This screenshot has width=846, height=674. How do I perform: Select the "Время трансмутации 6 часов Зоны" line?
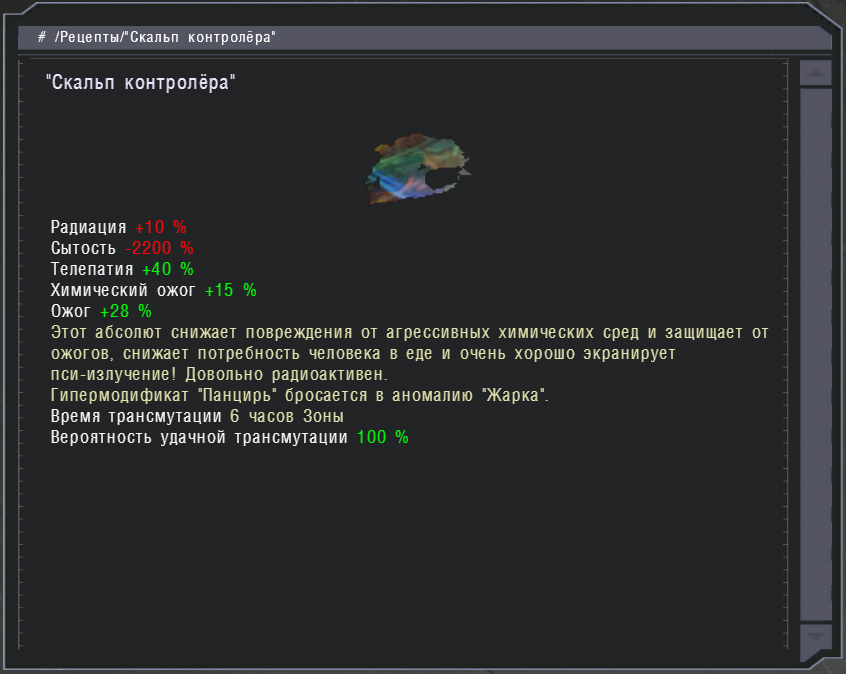click(197, 416)
